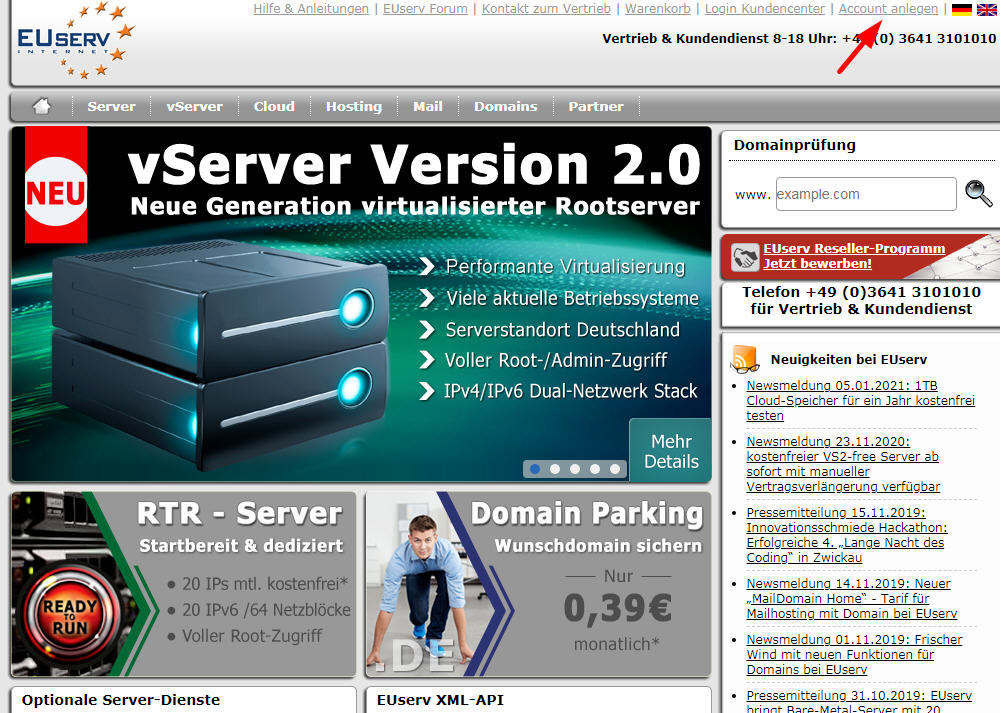This screenshot has width=1000, height=713.
Task: Open the Domains navigation menu
Action: click(505, 106)
